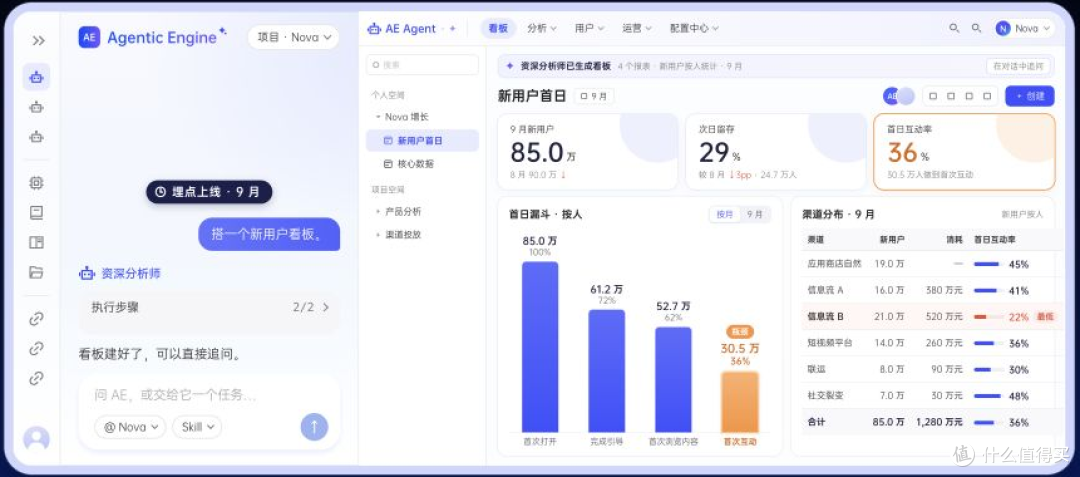This screenshot has height=477, width=1080.
Task: Click the sparkle plus next to AE Agent
Action: [453, 29]
